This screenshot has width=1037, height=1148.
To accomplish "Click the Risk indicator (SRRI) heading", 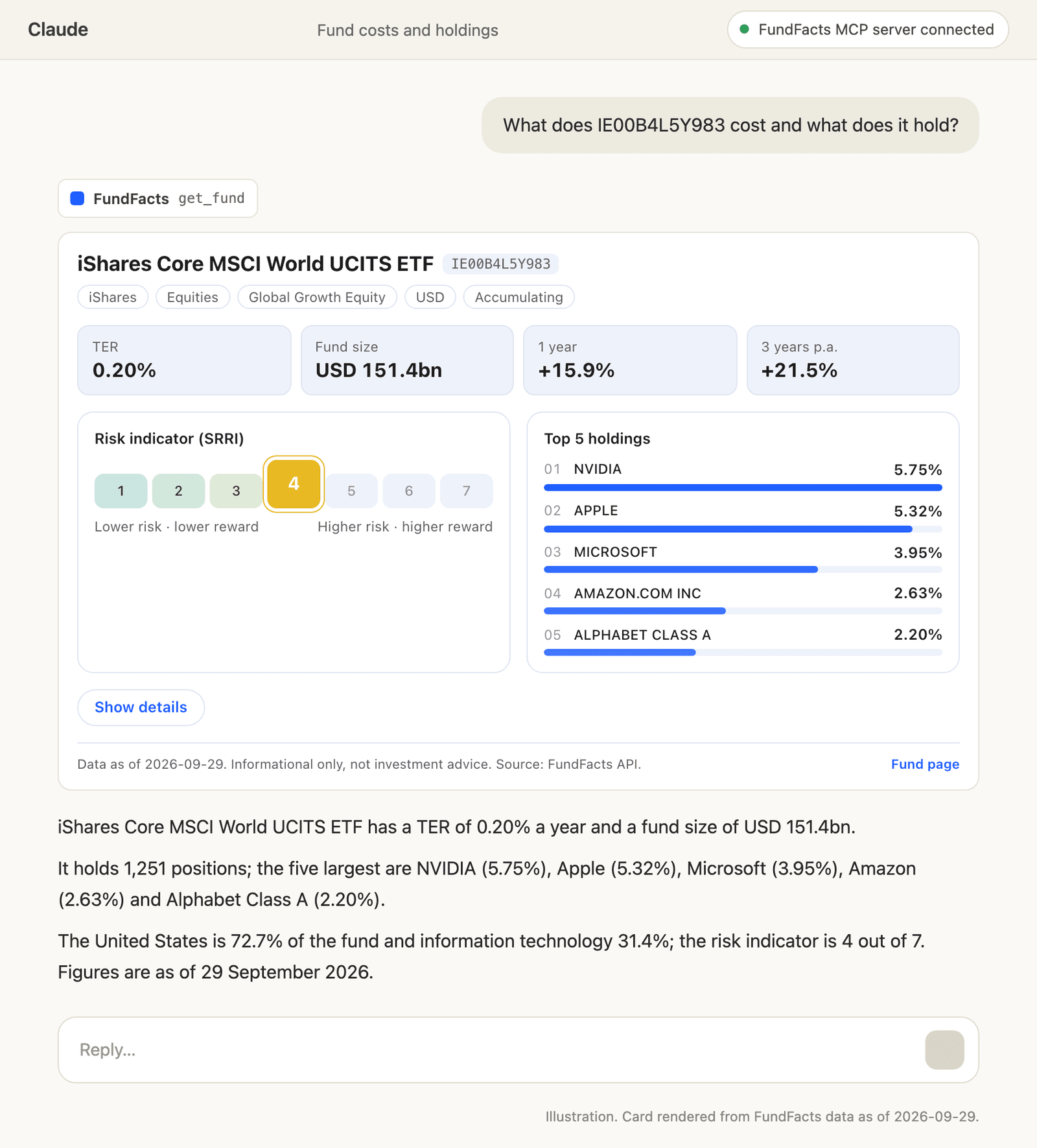I will coord(169,439).
